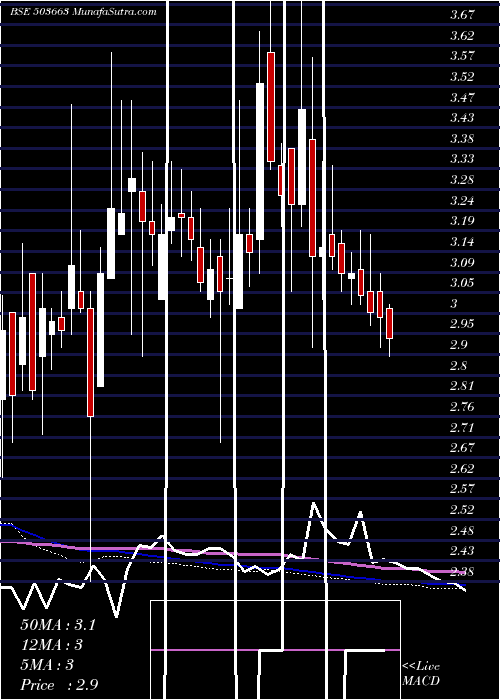Click the 2.57 price axis label
The image size is (500, 700).
[x=462, y=489]
